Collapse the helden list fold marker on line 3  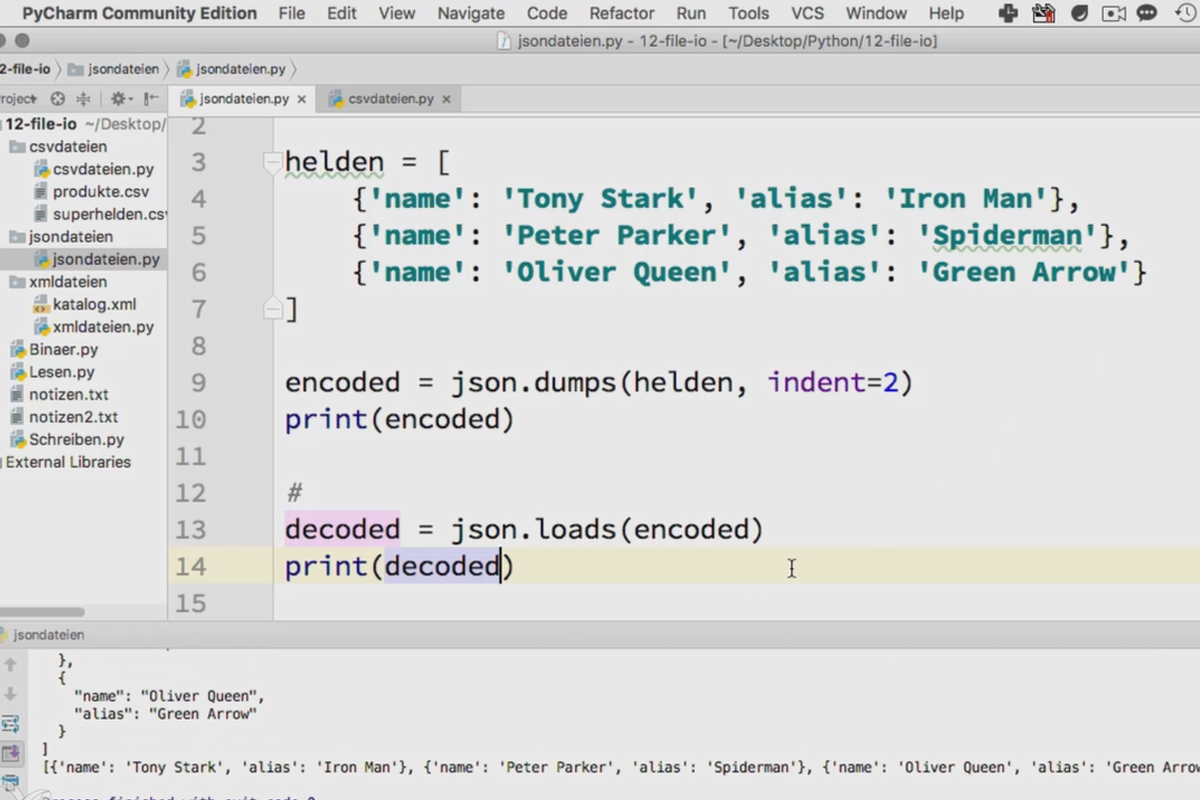pos(272,162)
